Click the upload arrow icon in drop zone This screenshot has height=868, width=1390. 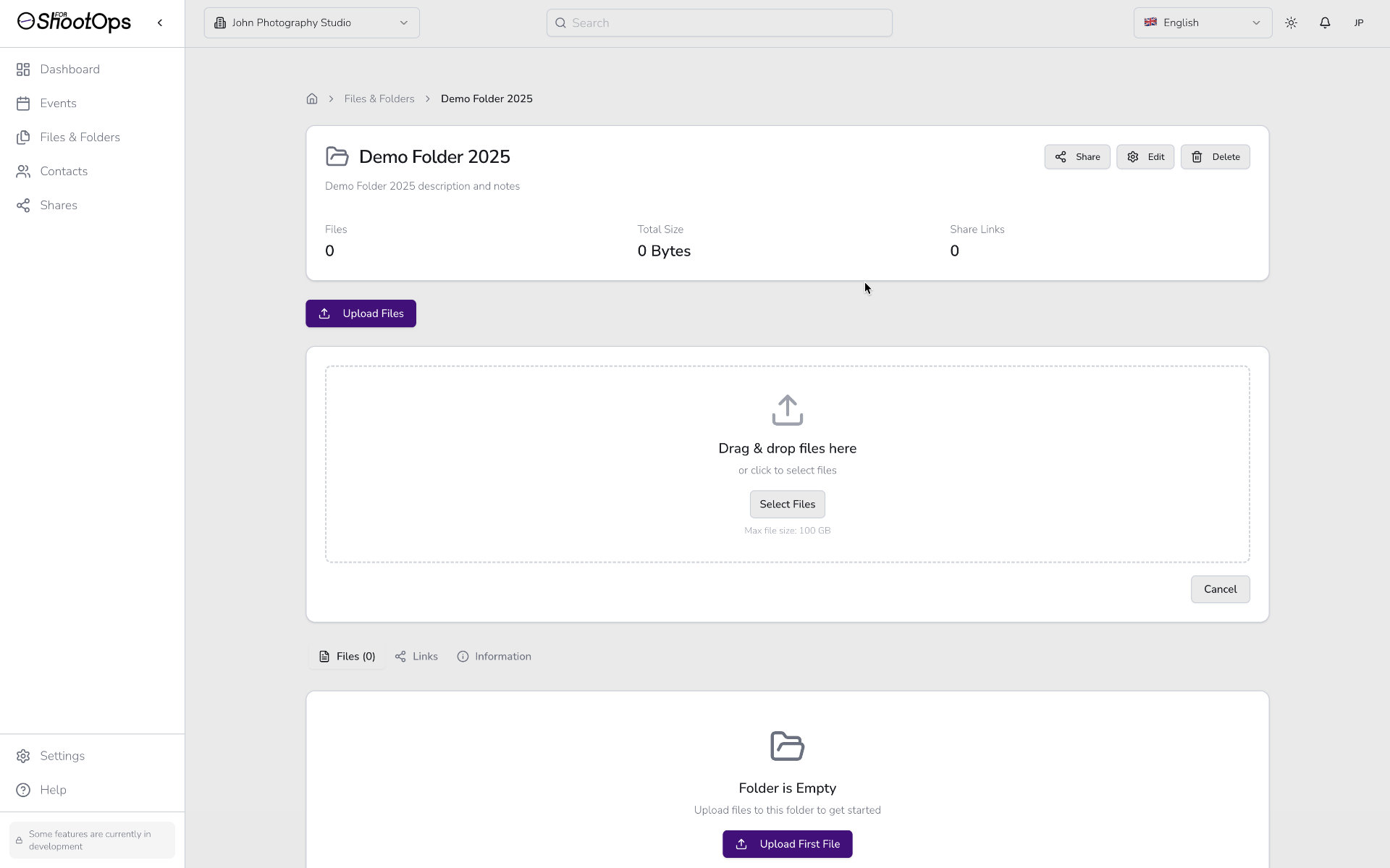point(787,410)
